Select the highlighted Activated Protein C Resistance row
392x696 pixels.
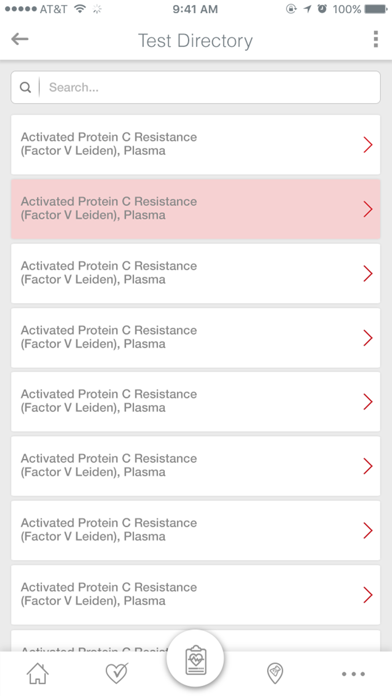196,209
